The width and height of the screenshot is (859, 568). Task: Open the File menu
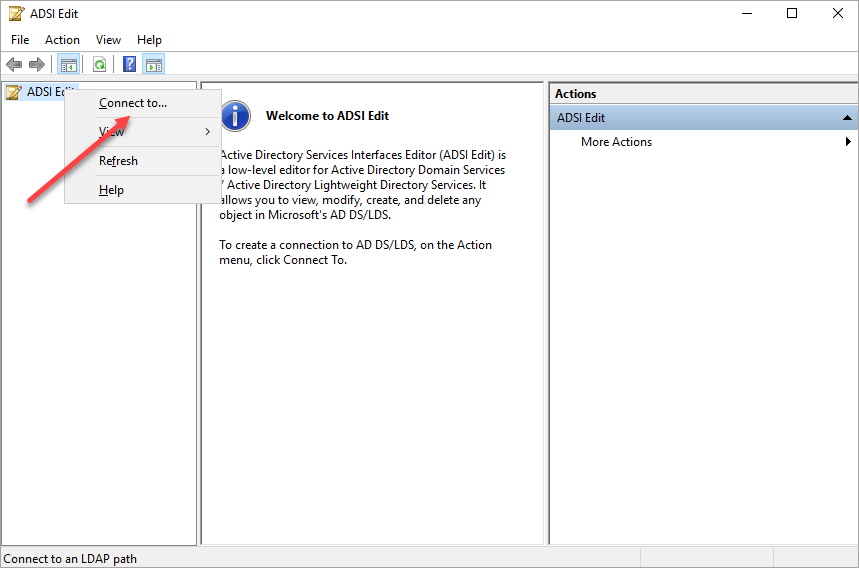click(x=20, y=40)
